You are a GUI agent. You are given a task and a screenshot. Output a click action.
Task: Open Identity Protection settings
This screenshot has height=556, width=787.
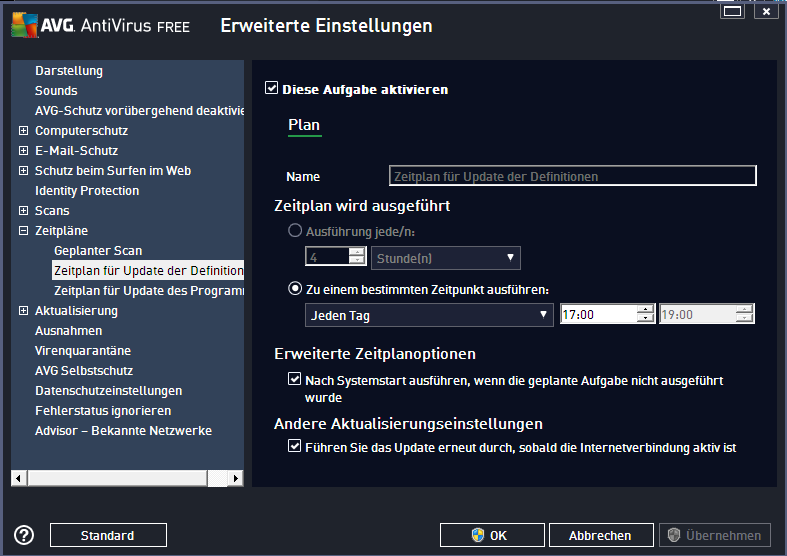click(87, 191)
